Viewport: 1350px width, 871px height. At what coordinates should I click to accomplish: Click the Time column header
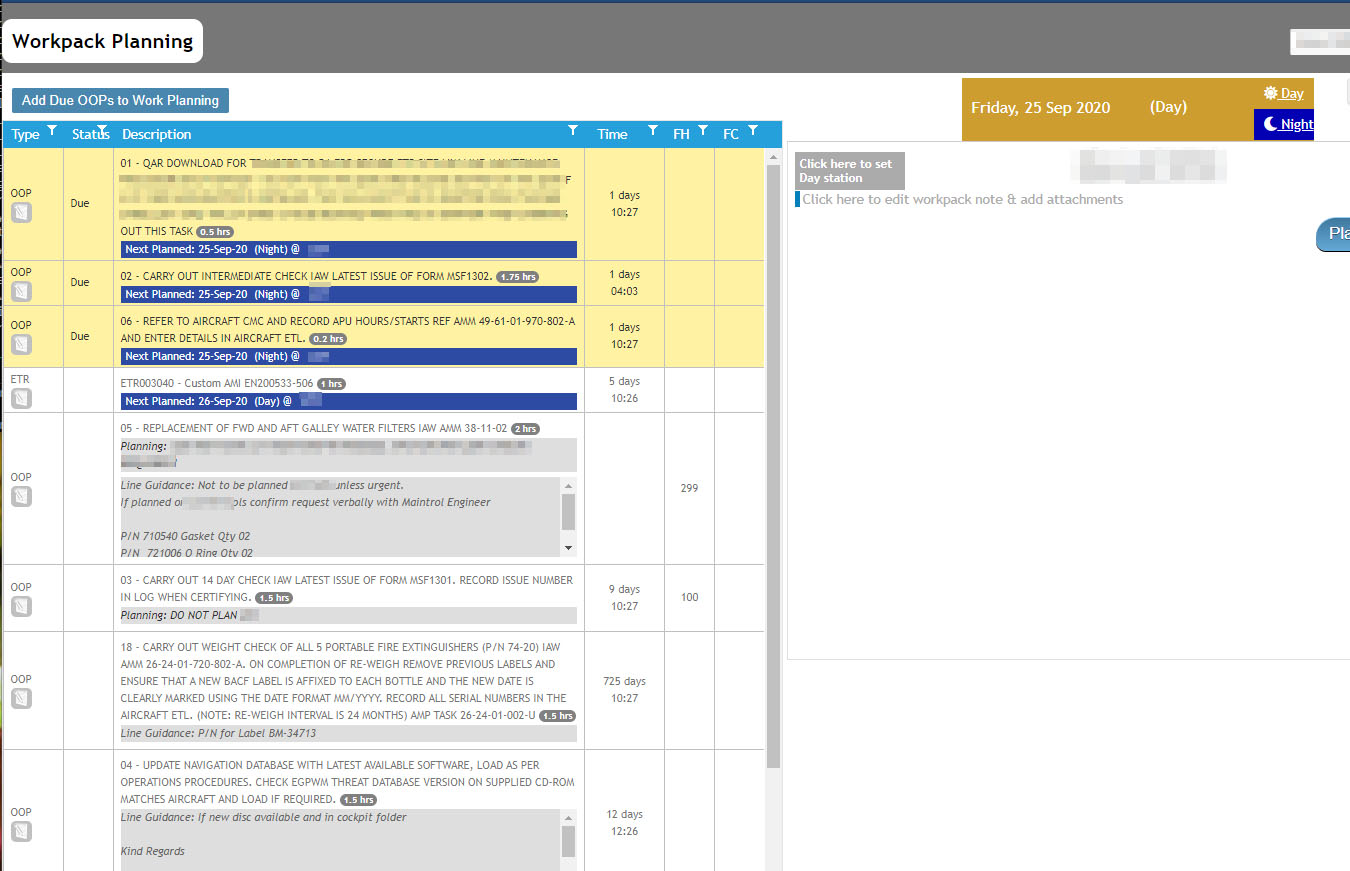pos(613,134)
